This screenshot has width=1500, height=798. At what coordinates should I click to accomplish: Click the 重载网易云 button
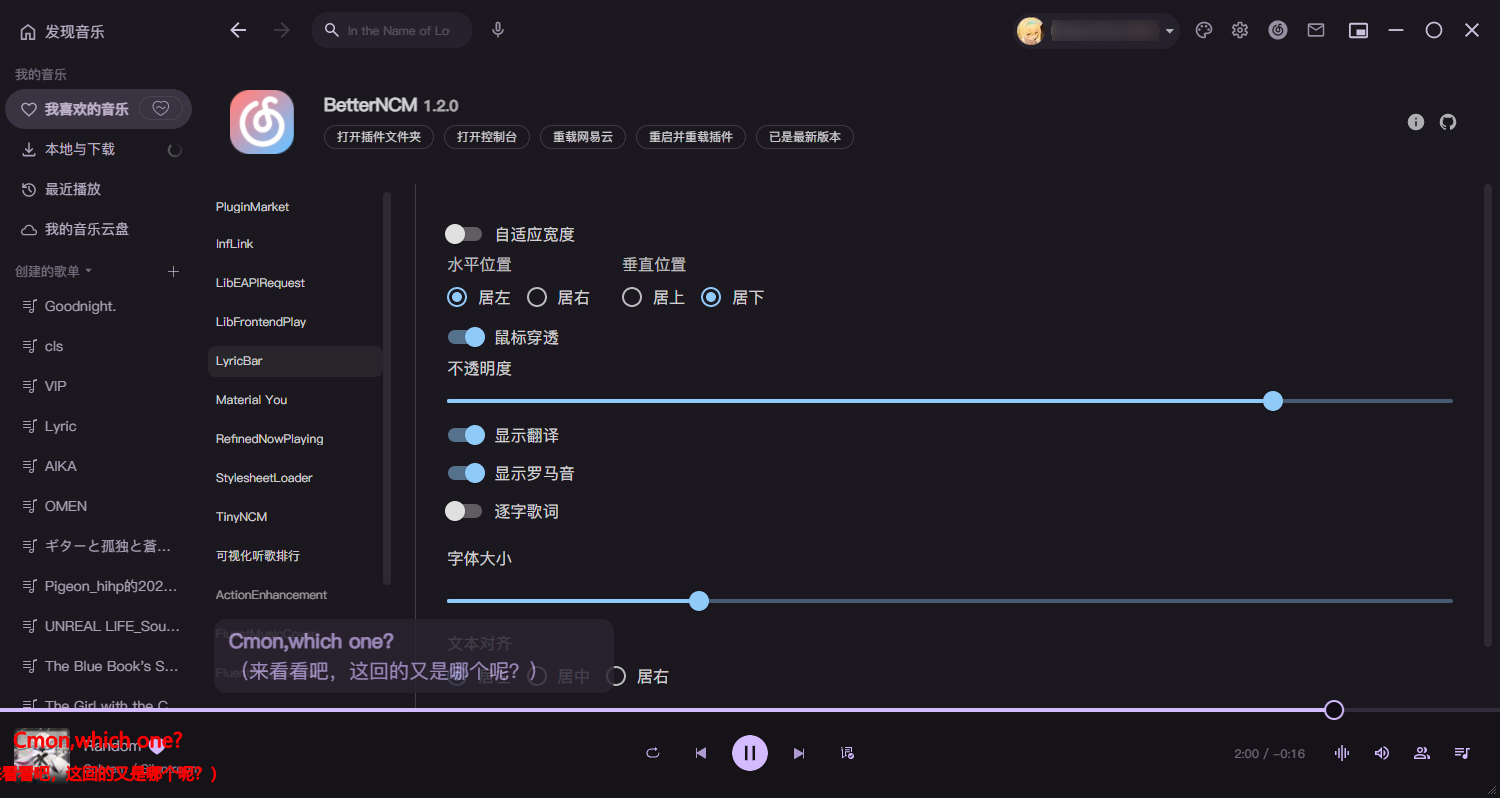(x=582, y=137)
